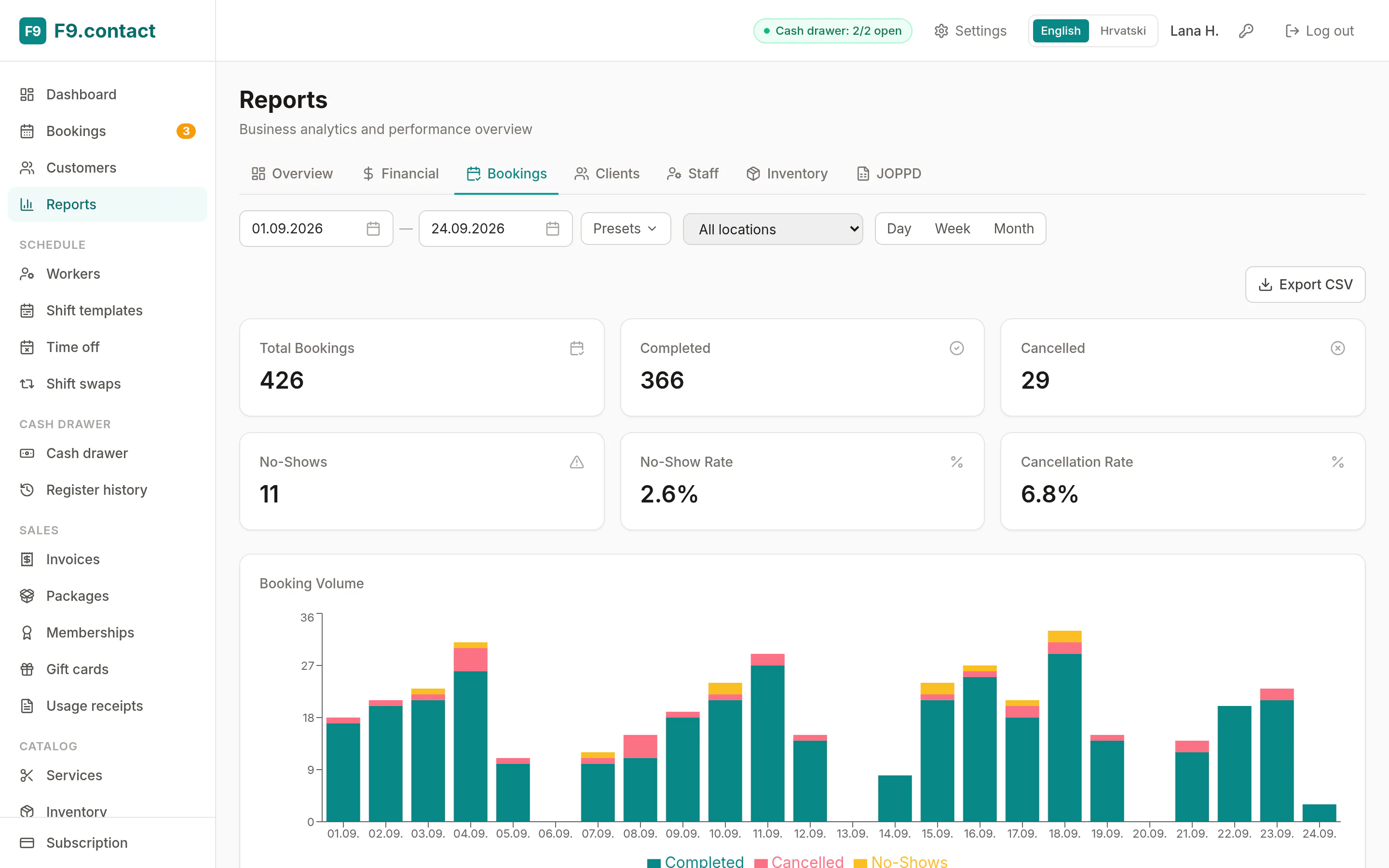Image resolution: width=1389 pixels, height=868 pixels.
Task: Click the Bookings calendar icon in sidebar
Action: 27,132
